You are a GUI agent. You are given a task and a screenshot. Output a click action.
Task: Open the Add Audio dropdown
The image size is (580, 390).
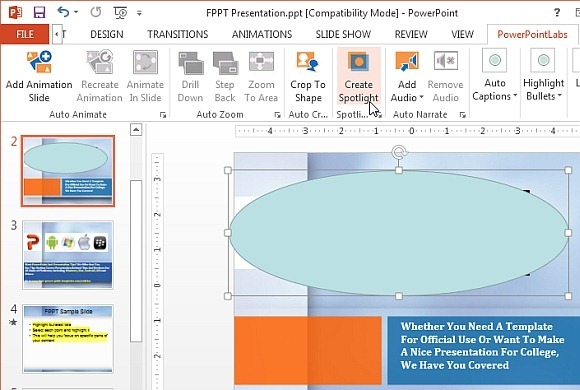[x=407, y=91]
